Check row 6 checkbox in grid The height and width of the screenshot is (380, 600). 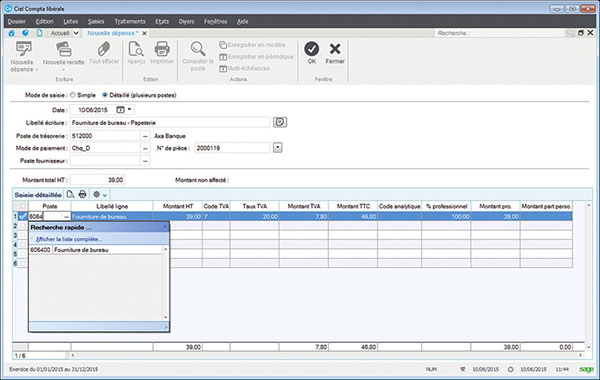coord(23,263)
